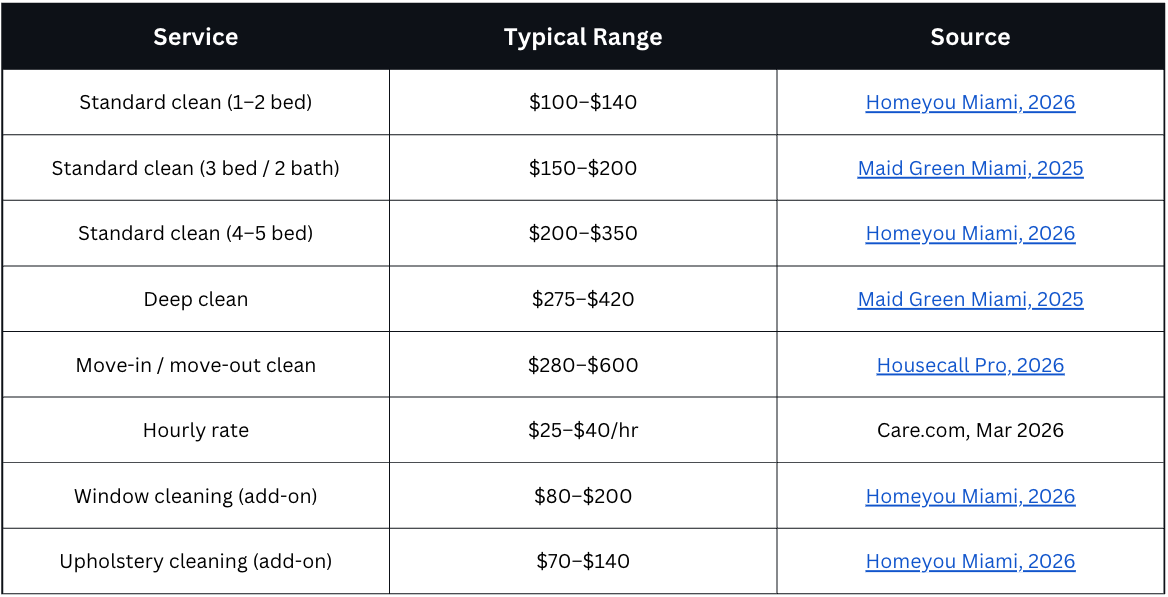Image resolution: width=1168 pixels, height=597 pixels.
Task: Open Maid Green Miami link for 3 bed / 2 bath
Action: [x=970, y=168]
